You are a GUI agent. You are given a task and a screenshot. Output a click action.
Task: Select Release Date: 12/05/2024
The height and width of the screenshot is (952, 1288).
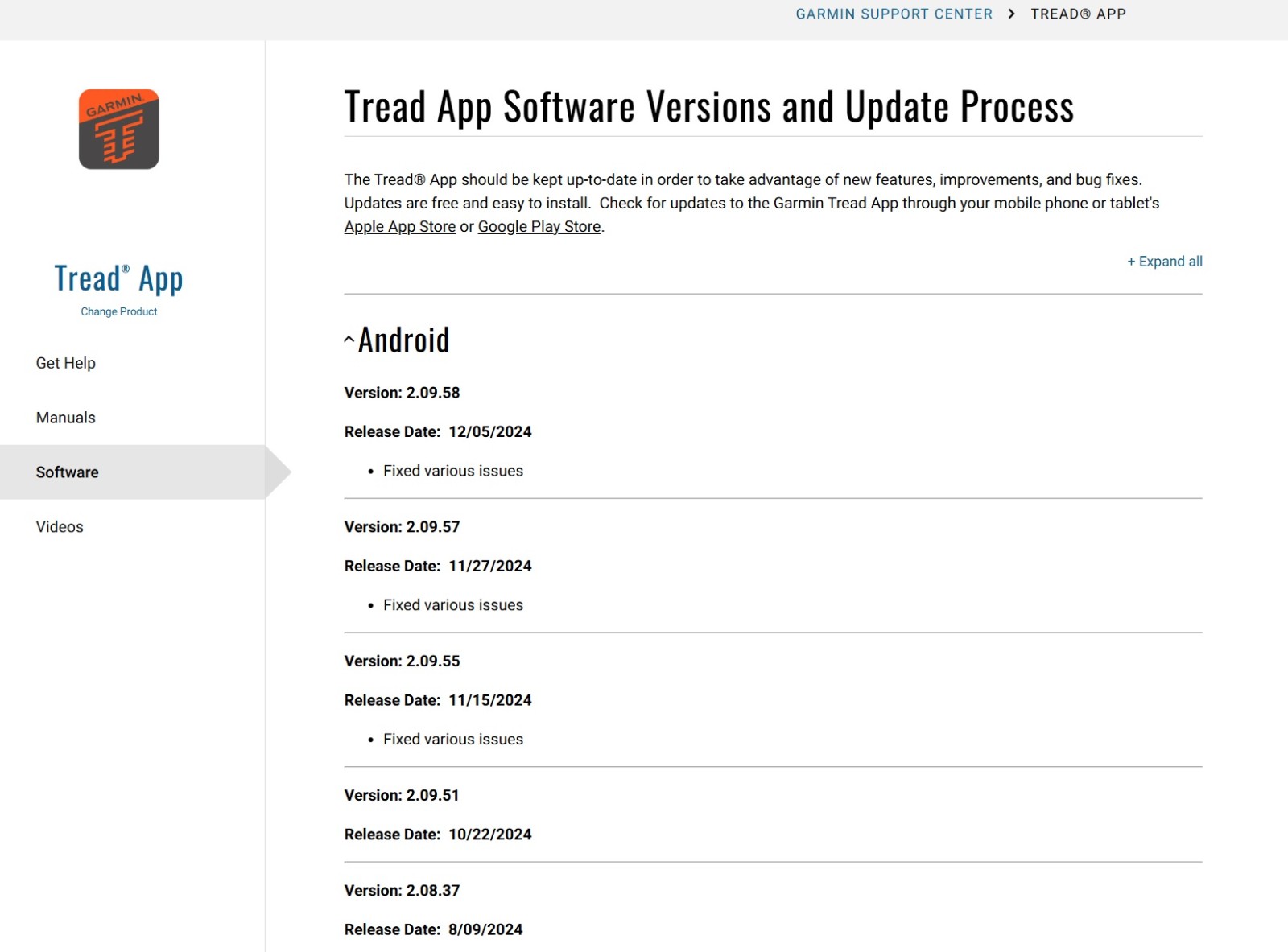click(438, 432)
